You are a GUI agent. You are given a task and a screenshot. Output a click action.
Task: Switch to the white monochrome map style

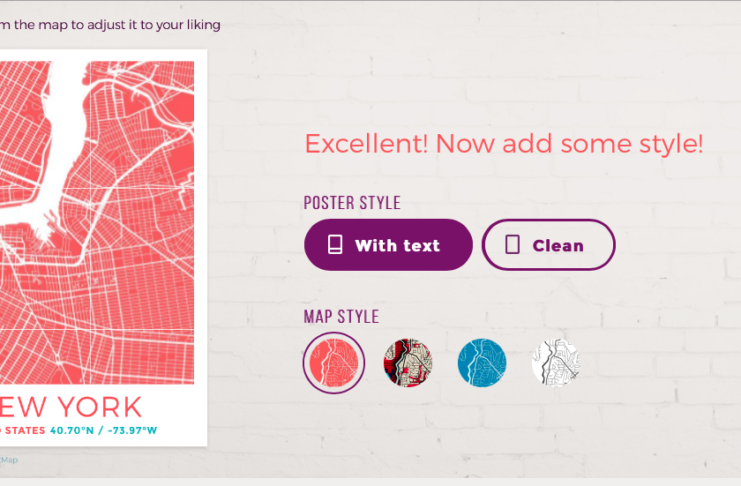coord(556,363)
